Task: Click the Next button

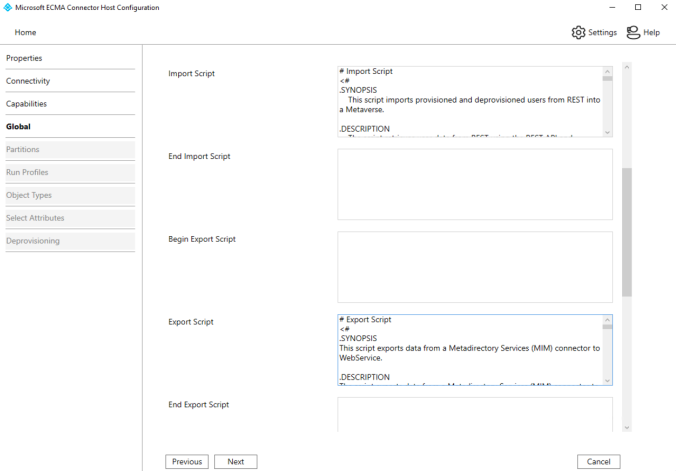Action: coord(235,462)
